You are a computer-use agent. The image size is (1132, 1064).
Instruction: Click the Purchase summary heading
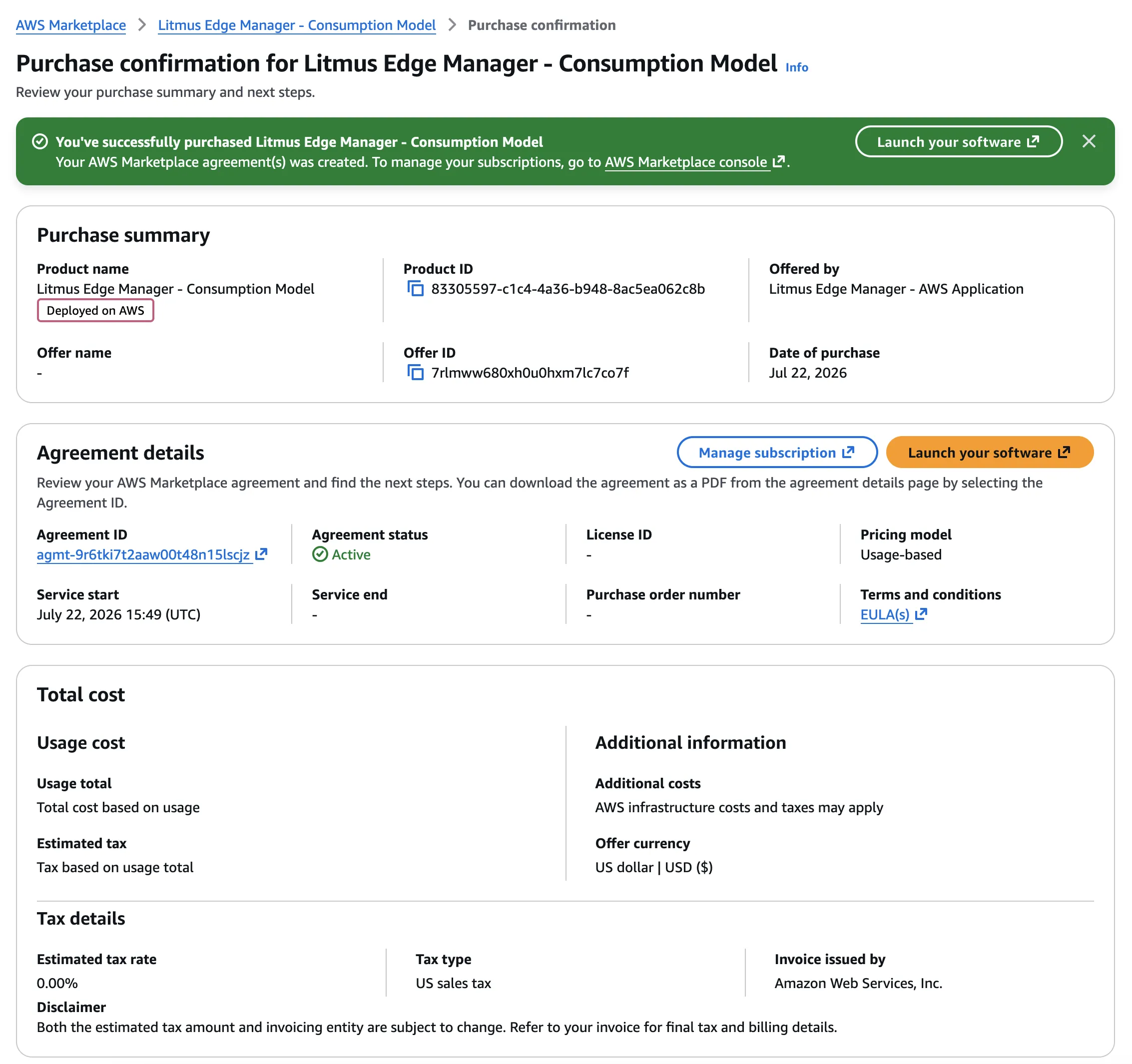[x=123, y=235]
